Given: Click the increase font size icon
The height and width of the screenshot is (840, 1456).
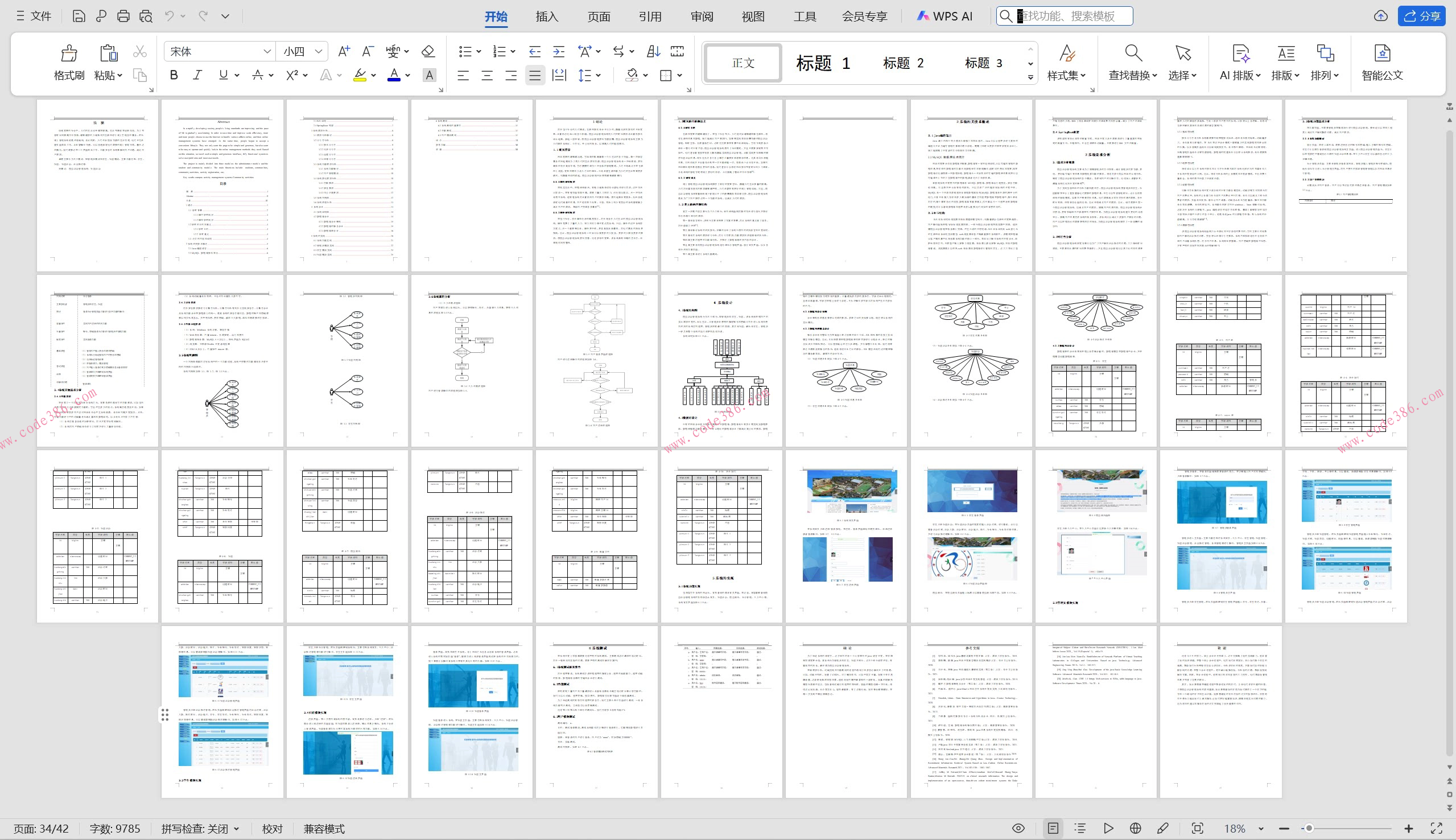Looking at the screenshot, I should coord(344,51).
